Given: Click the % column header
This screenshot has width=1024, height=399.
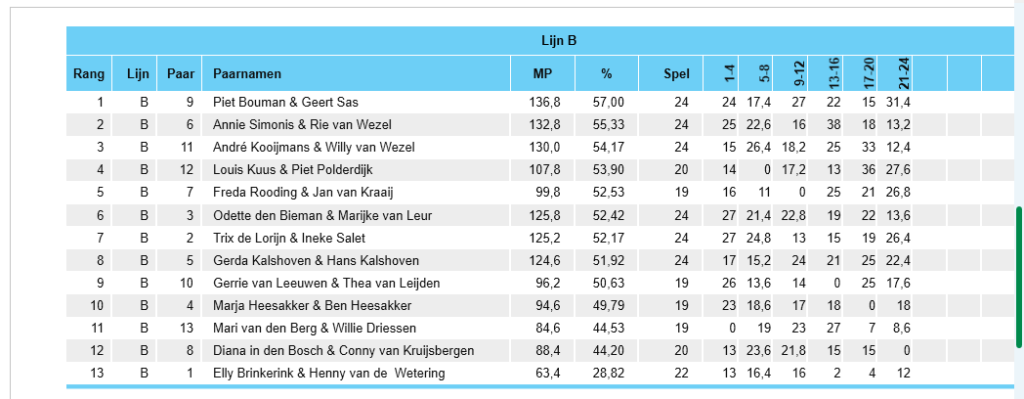Looking at the screenshot, I should (607, 74).
